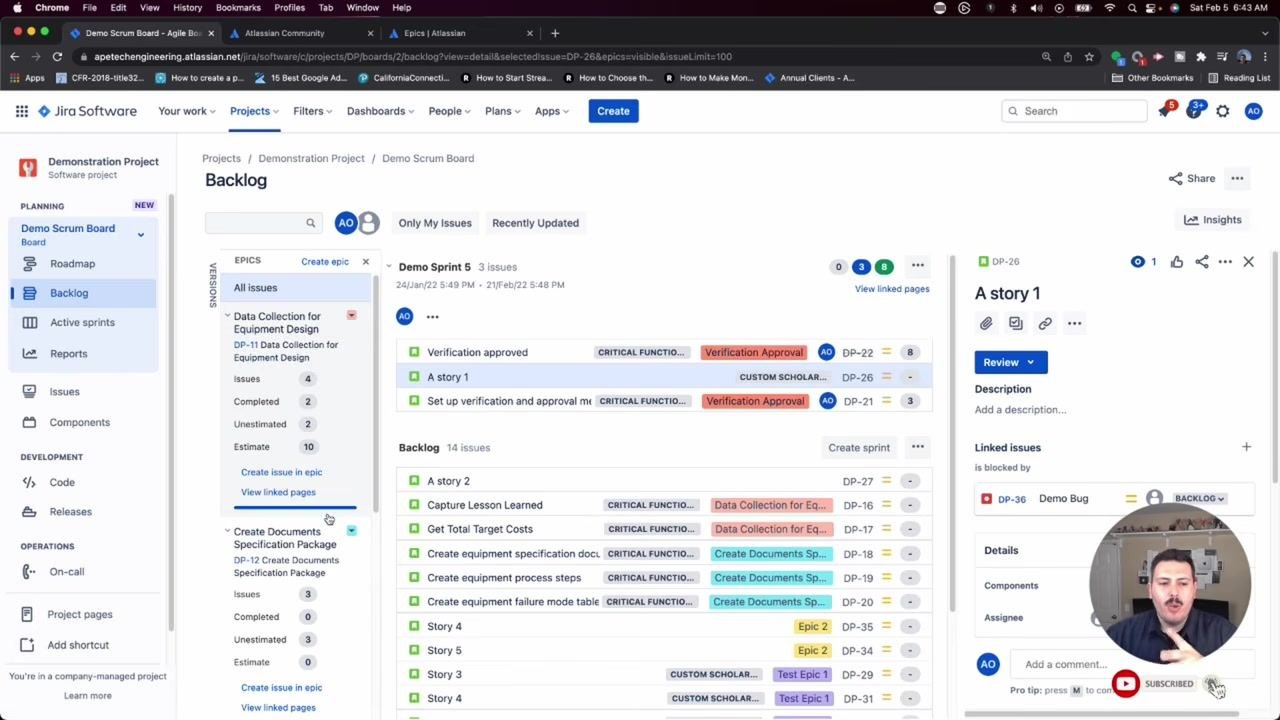Share issue DP-26 icon in detail panel
Image resolution: width=1280 pixels, height=720 pixels.
point(1201,262)
